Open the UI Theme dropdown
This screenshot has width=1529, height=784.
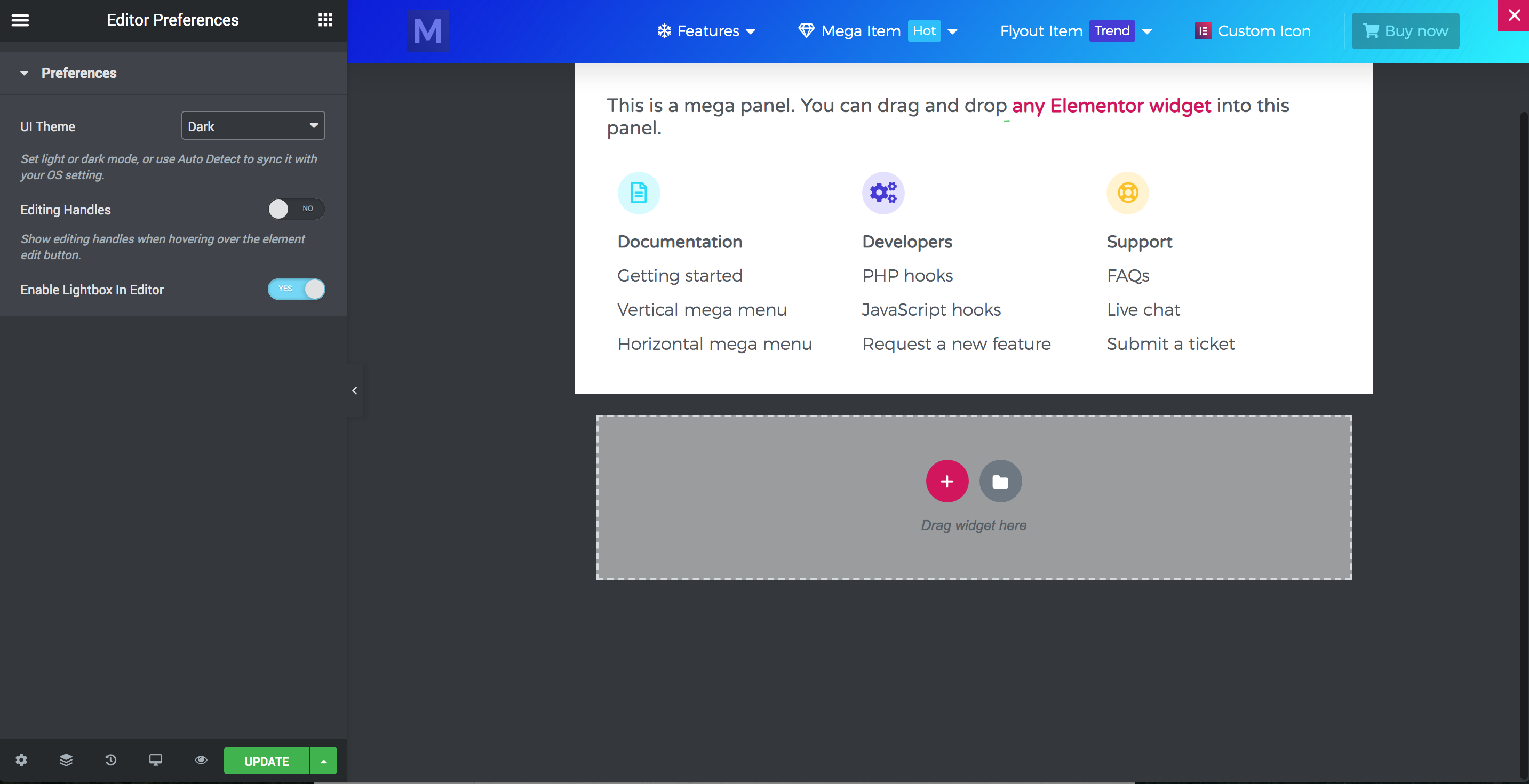click(x=252, y=125)
